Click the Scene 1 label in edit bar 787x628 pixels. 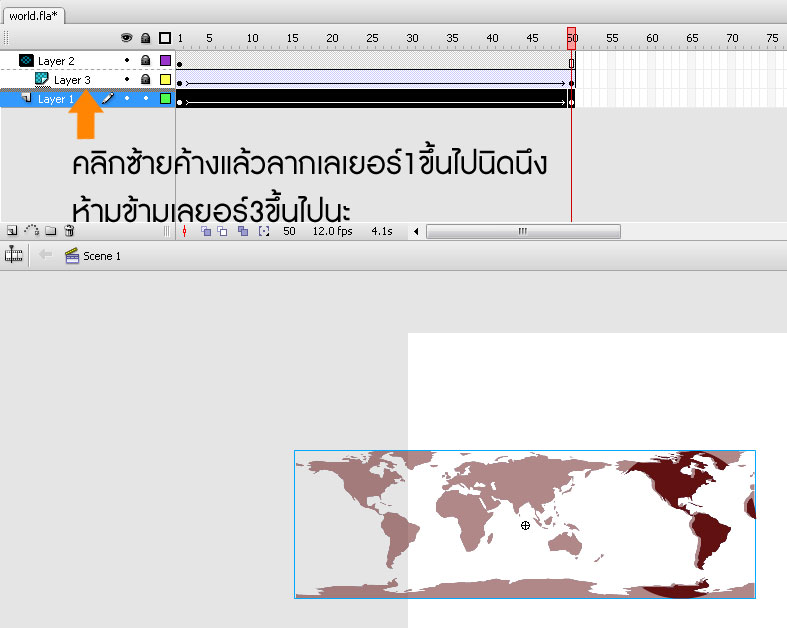pyautogui.click(x=102, y=256)
